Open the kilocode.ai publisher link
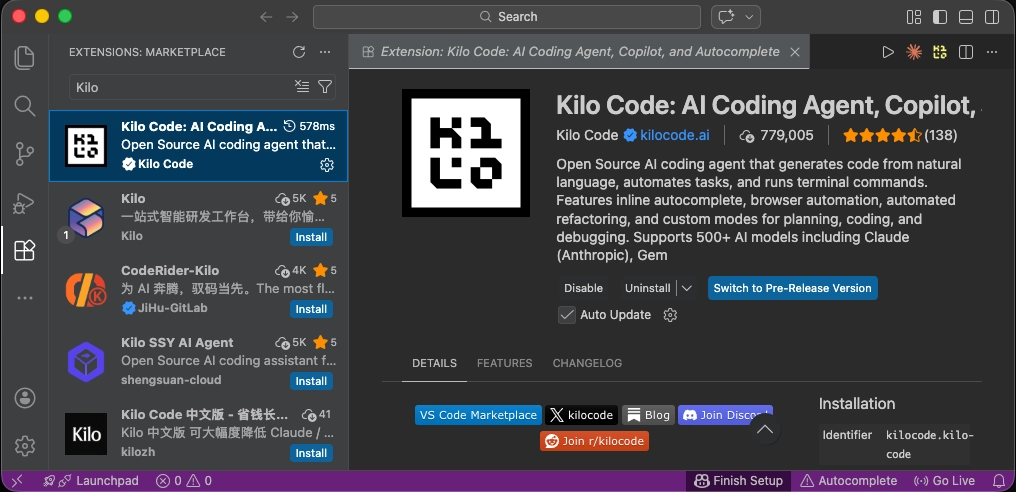1016x492 pixels. pos(675,135)
